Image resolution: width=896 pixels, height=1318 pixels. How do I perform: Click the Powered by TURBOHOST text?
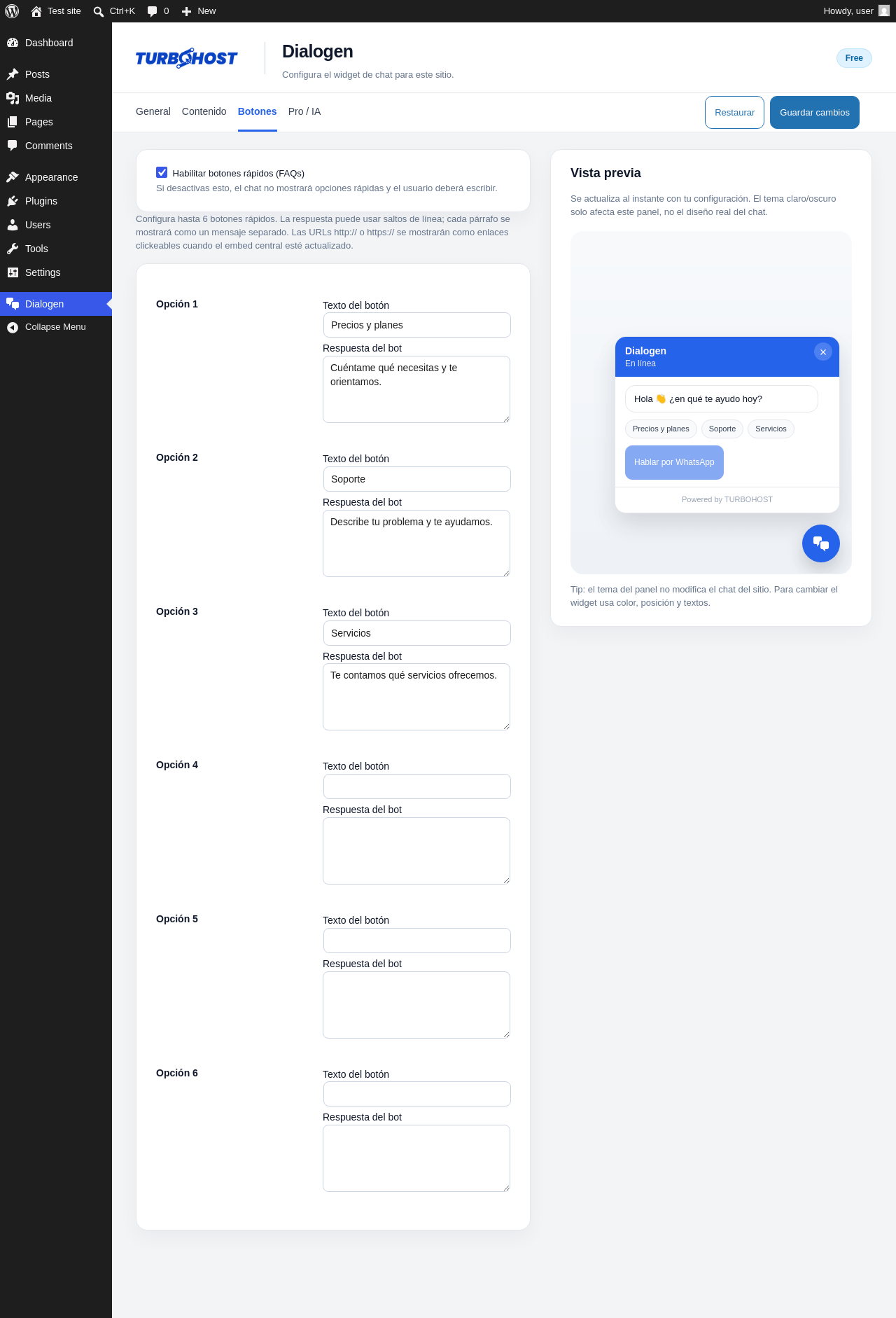point(727,499)
